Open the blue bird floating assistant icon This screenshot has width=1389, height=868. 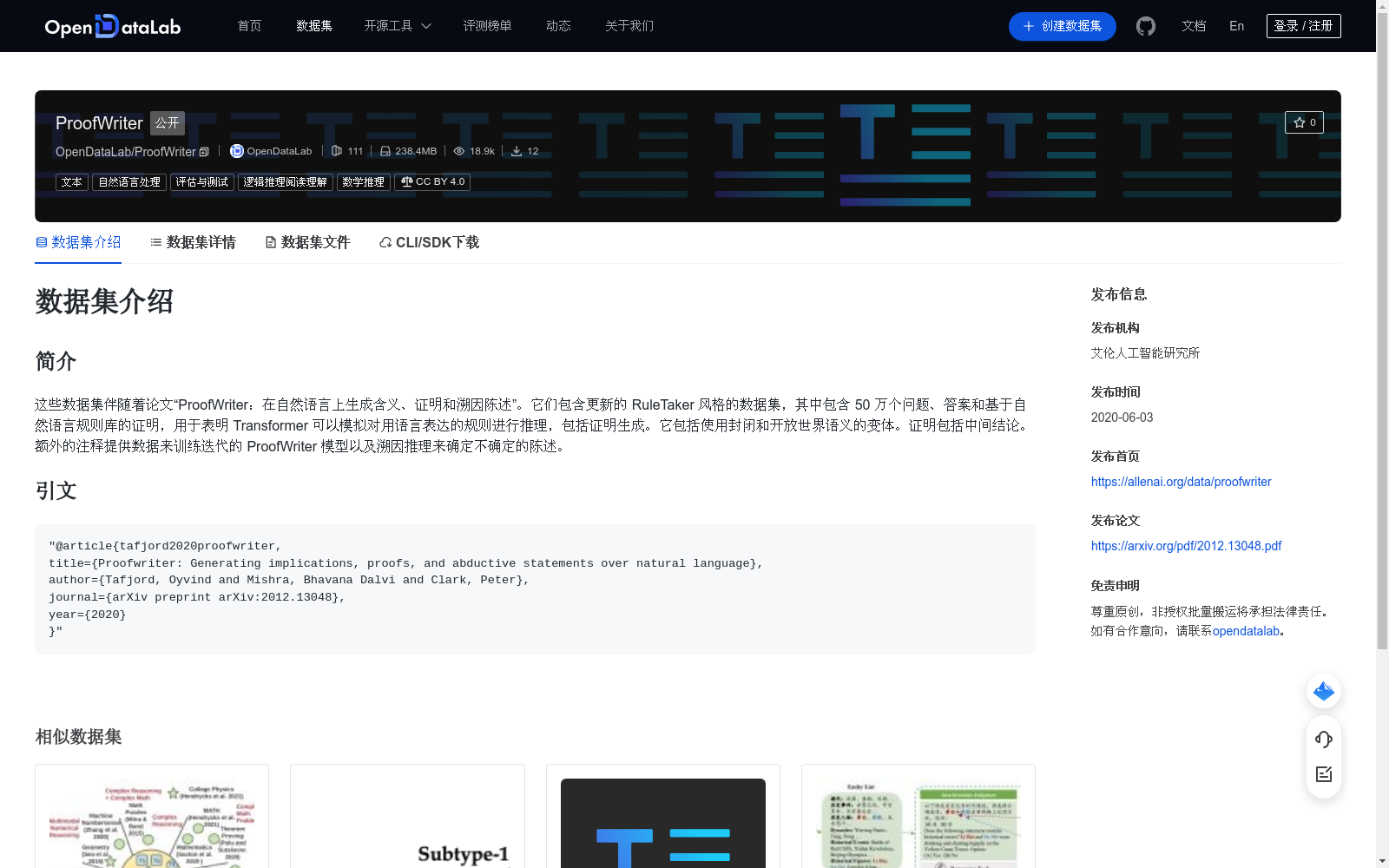tap(1324, 691)
